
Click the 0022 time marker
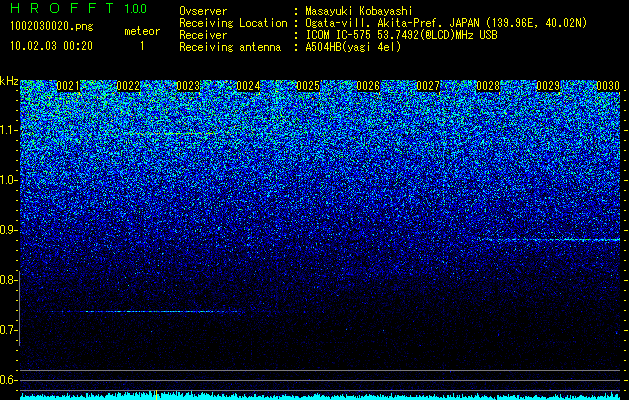(128, 86)
